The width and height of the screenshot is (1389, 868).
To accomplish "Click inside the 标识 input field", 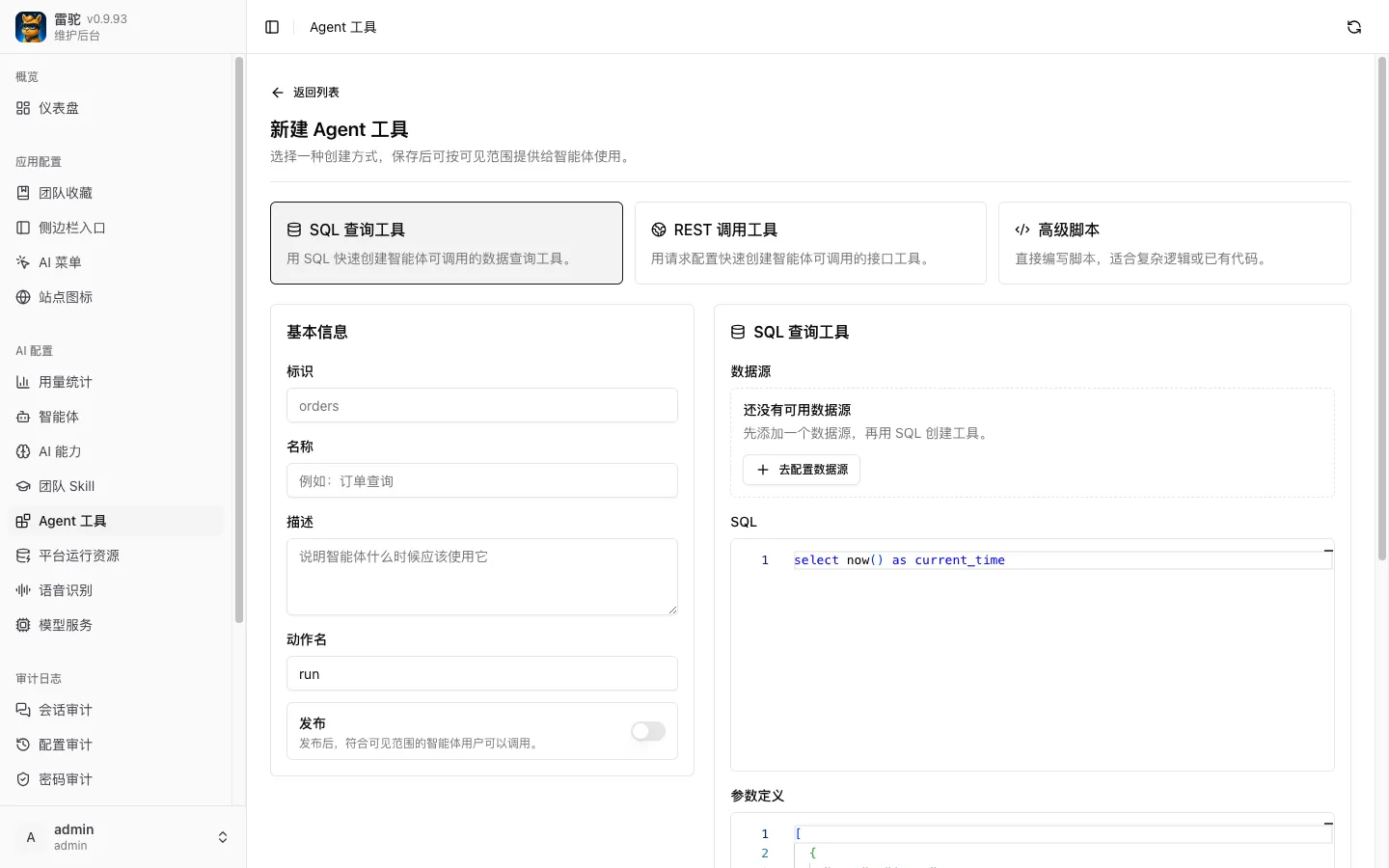I will 482,405.
